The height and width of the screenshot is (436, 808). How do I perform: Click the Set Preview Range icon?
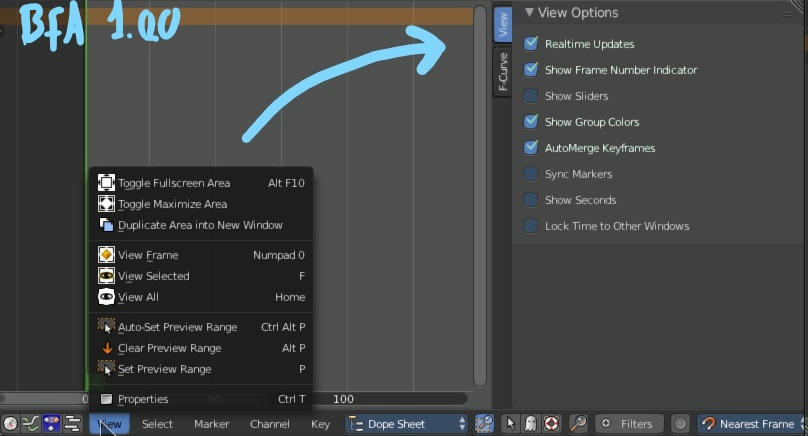(106, 369)
